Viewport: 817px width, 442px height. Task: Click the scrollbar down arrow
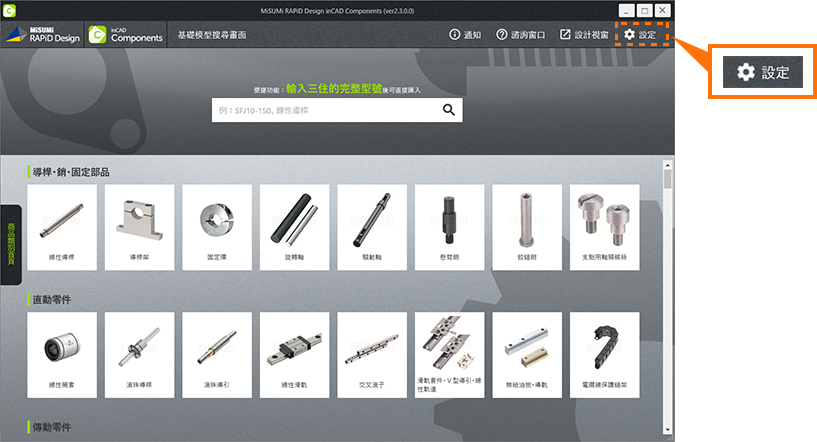[x=667, y=430]
